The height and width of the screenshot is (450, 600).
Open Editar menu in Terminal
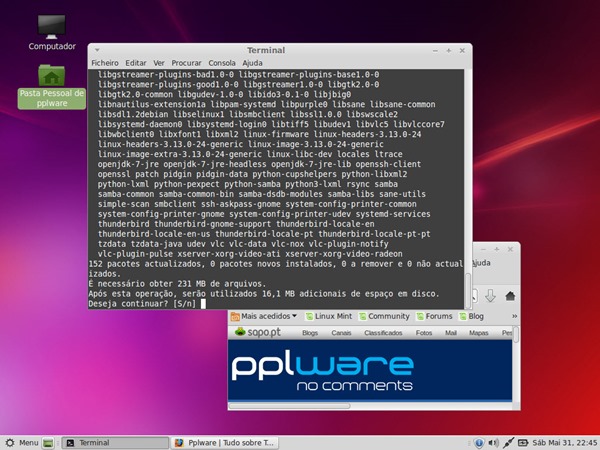pos(136,63)
